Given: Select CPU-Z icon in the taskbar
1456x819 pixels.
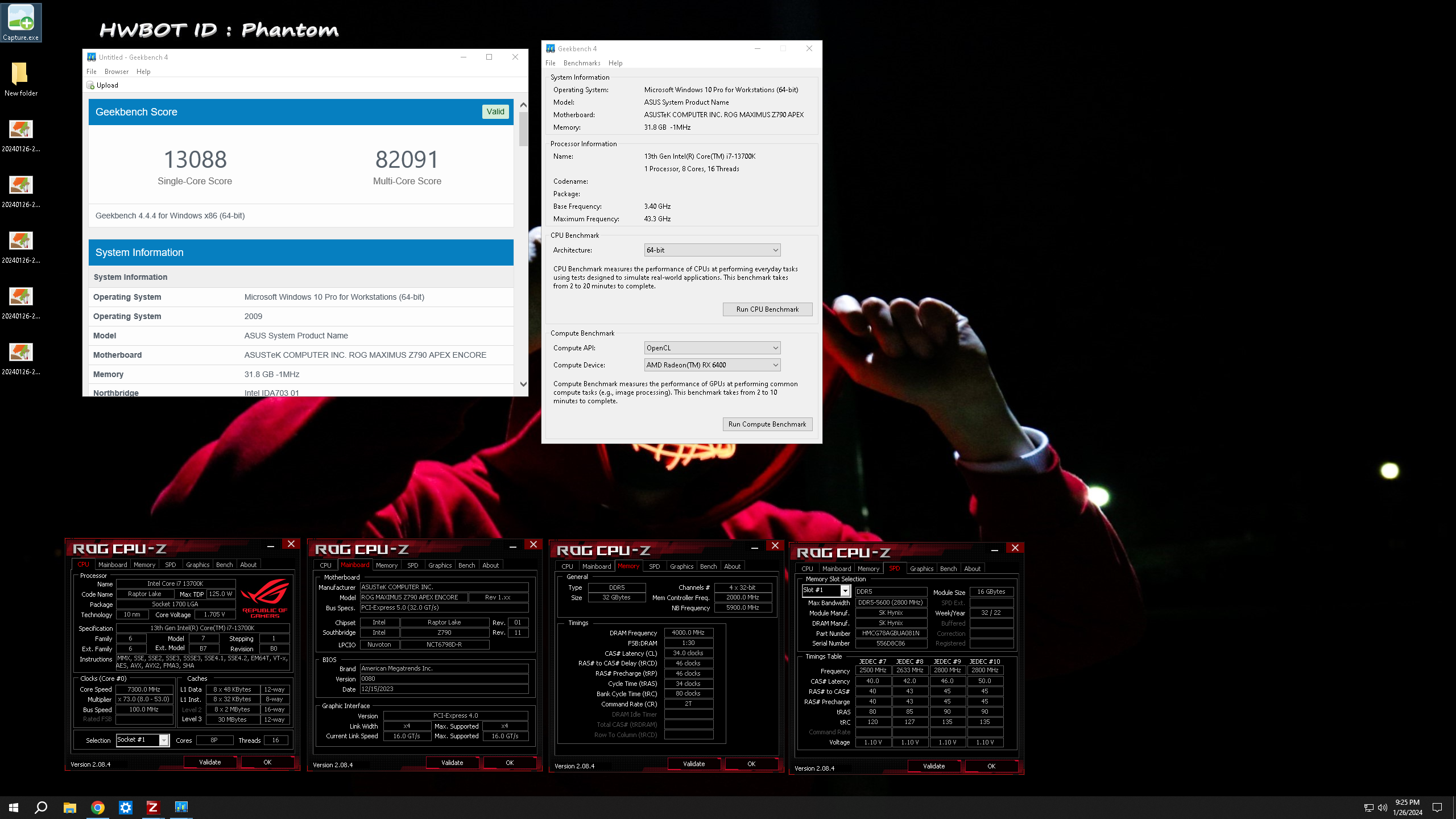Looking at the screenshot, I should [153, 807].
